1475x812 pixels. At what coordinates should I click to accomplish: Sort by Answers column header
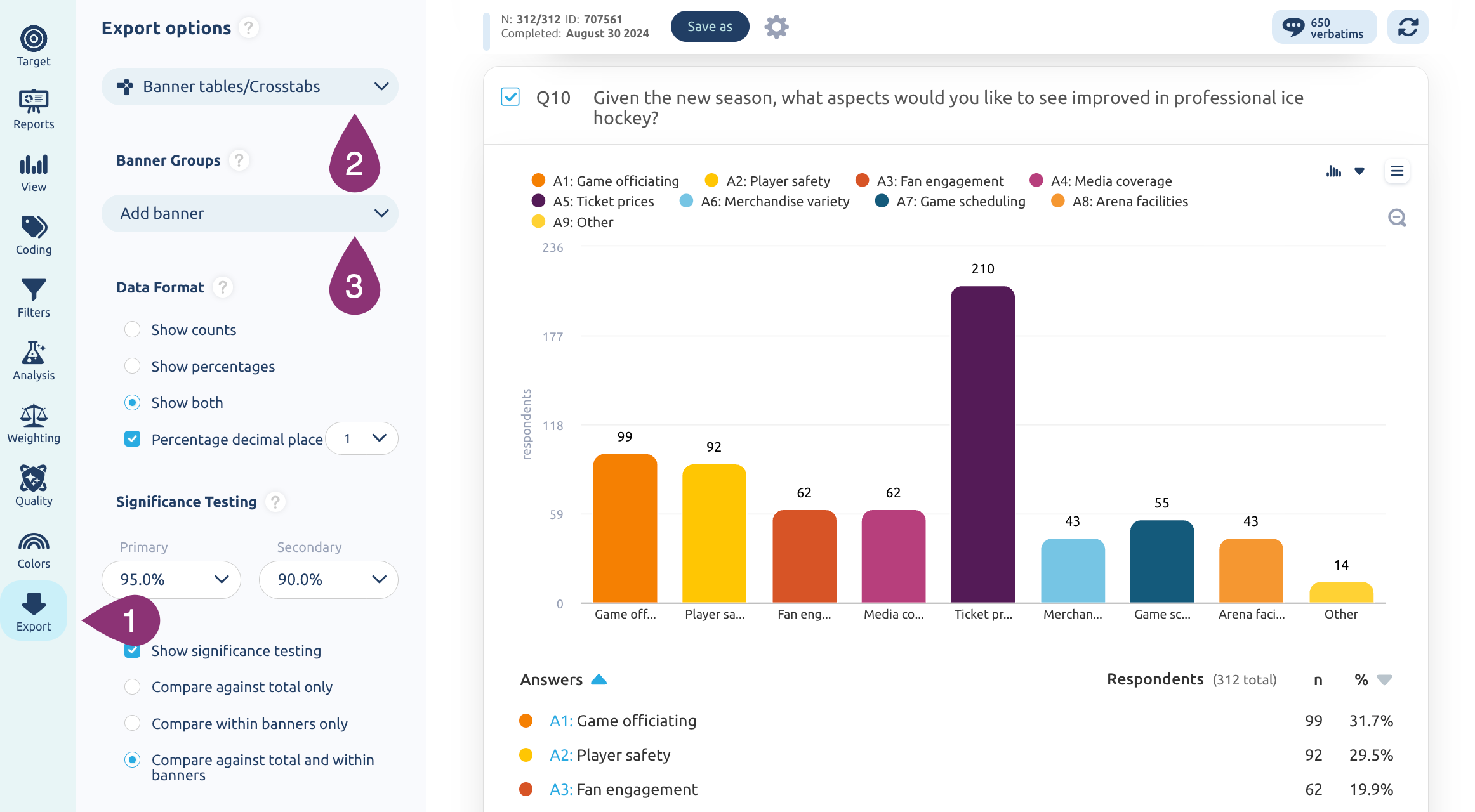click(564, 679)
